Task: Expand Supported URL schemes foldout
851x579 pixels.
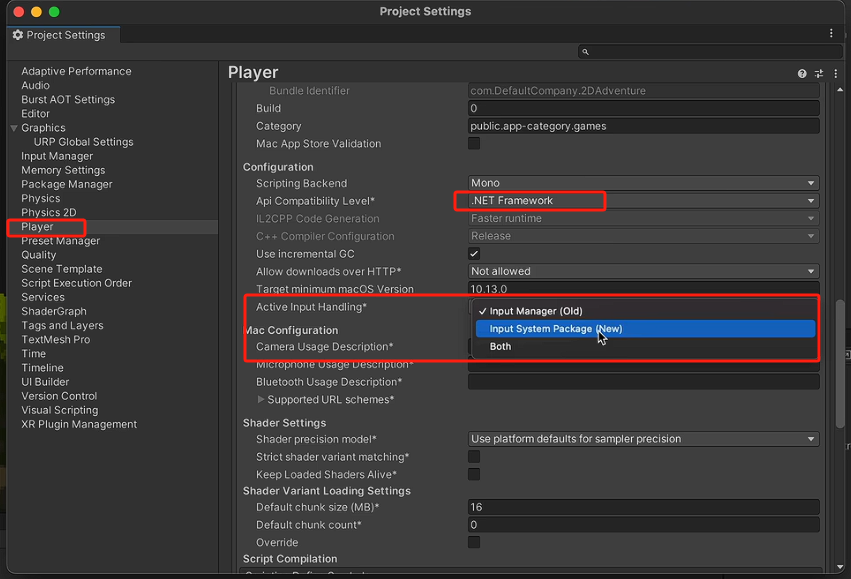Action: [261, 399]
